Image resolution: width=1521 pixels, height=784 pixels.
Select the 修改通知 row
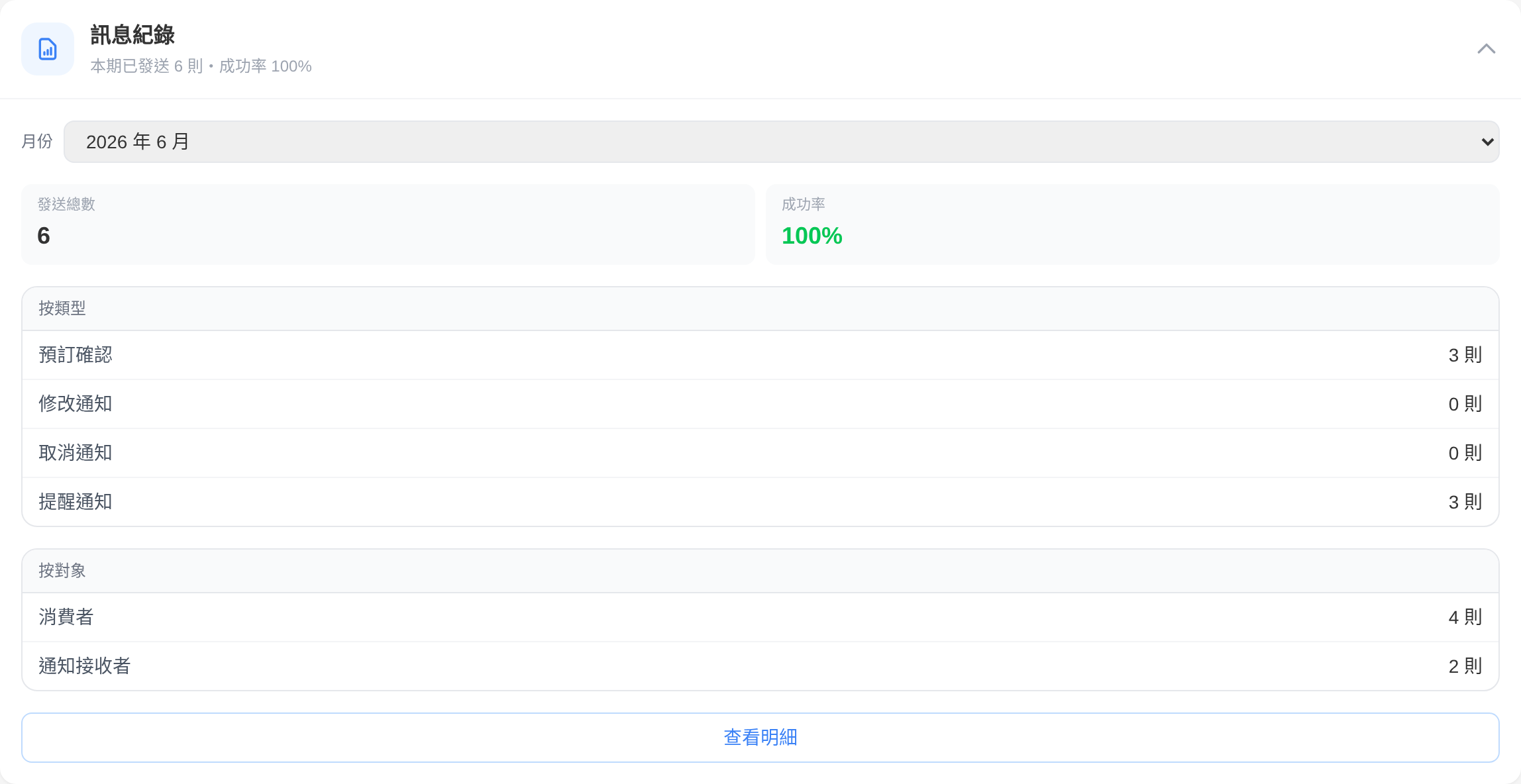pos(760,404)
